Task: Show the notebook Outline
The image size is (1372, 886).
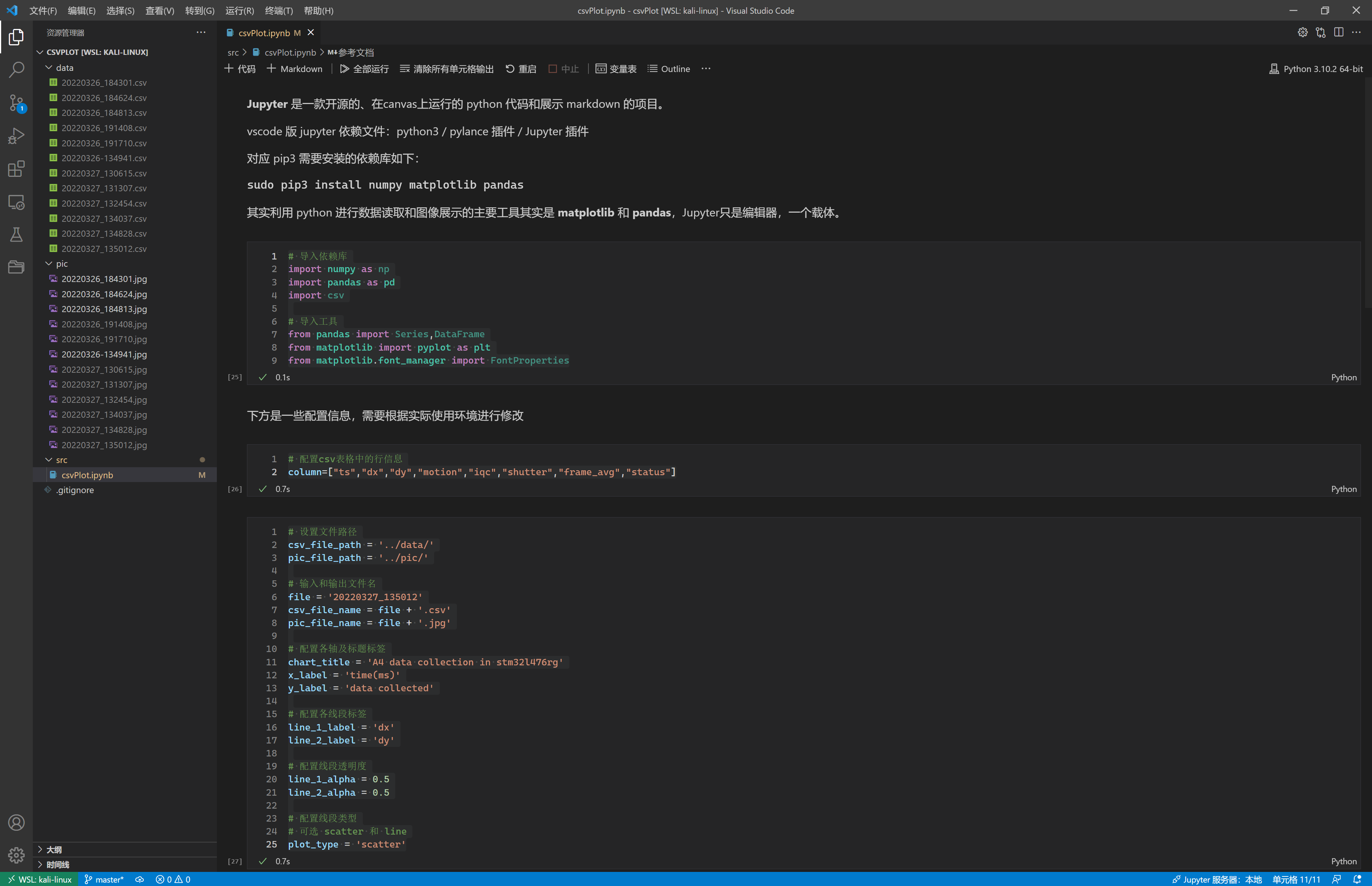Action: (668, 69)
